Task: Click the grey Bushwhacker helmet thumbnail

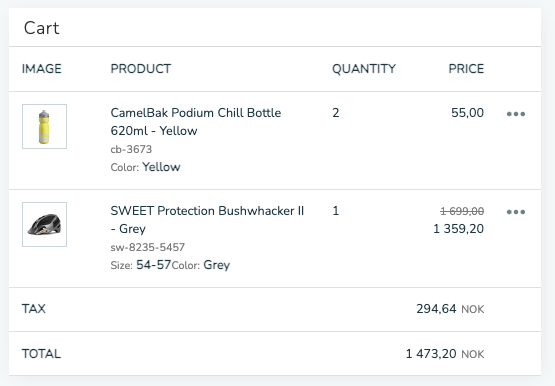Action: point(44,224)
